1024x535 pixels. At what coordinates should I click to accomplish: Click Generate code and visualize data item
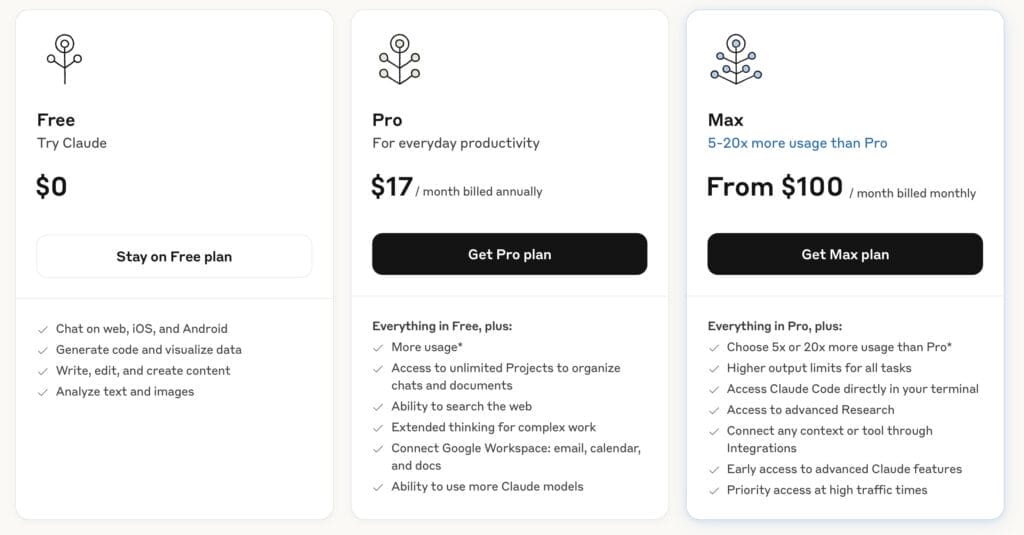(148, 350)
